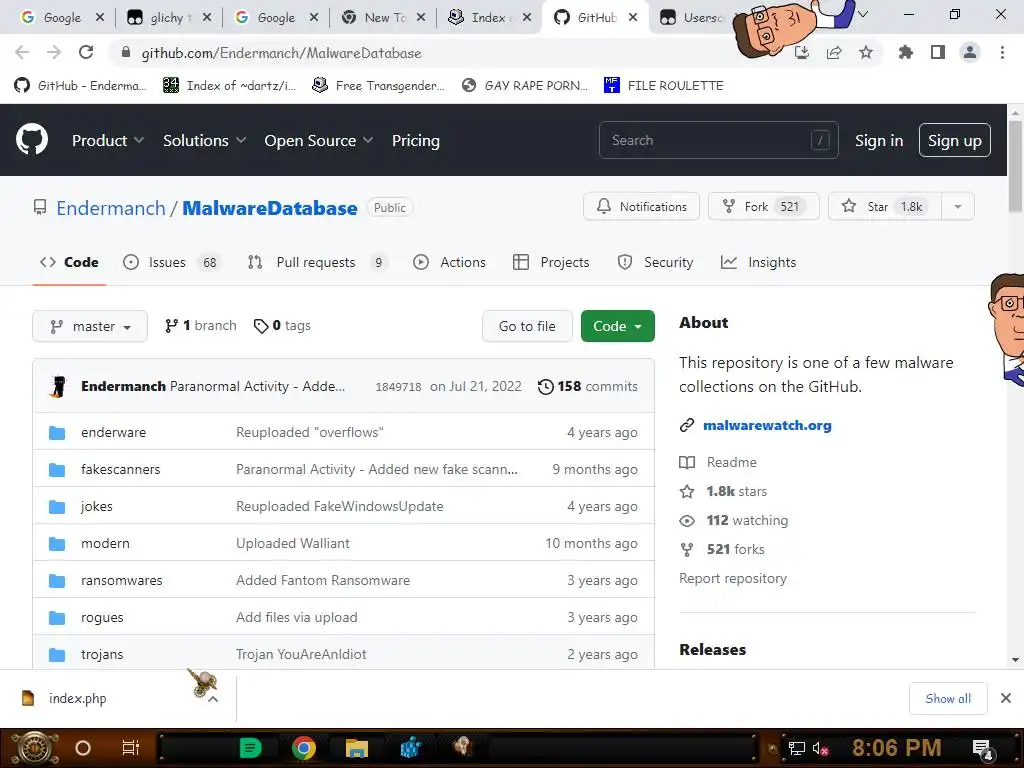The image size is (1024, 768).
Task: Expand the Star lists dropdown arrow
Action: (x=958, y=206)
